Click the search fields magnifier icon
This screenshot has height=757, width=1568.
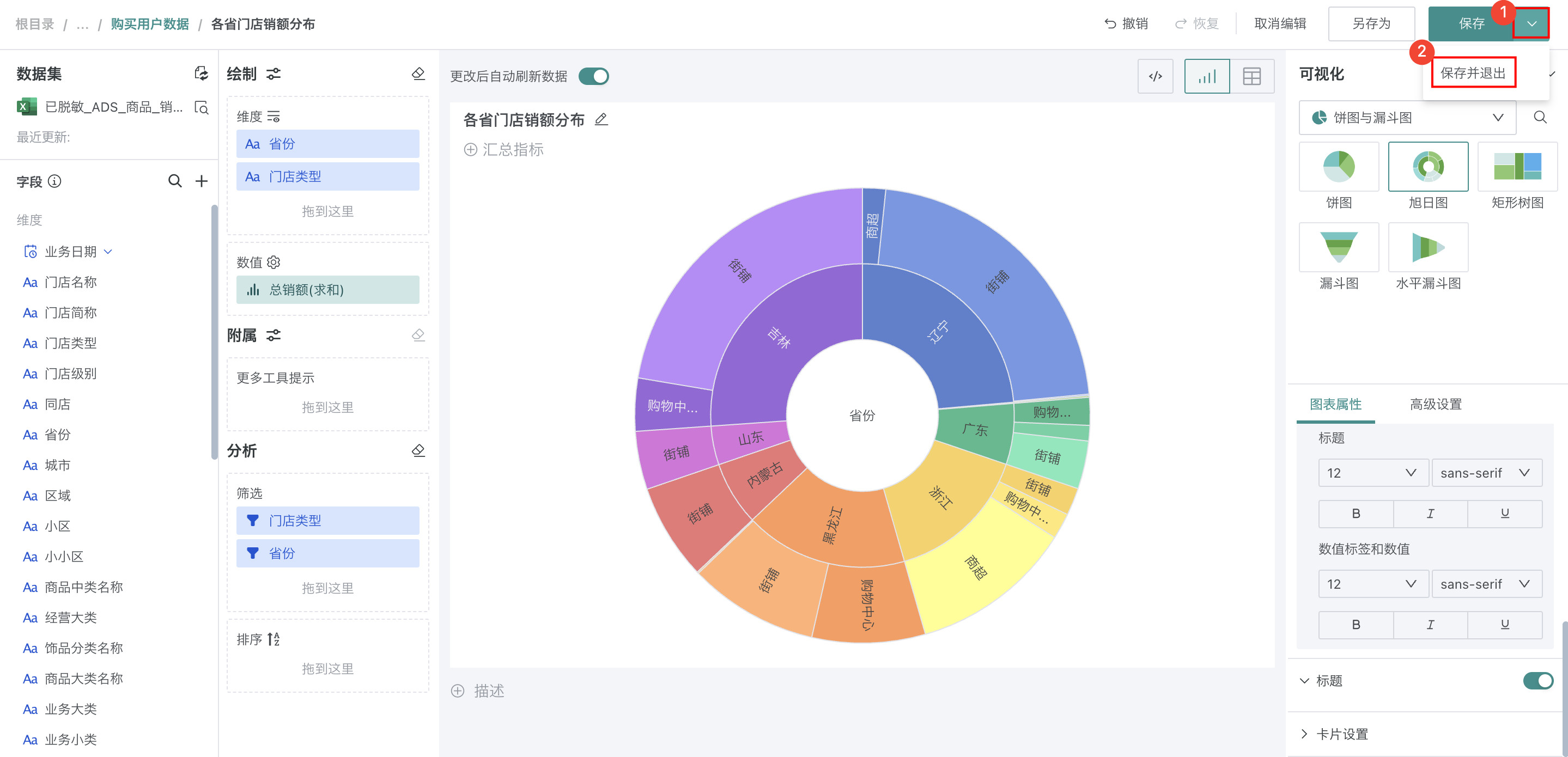click(175, 181)
